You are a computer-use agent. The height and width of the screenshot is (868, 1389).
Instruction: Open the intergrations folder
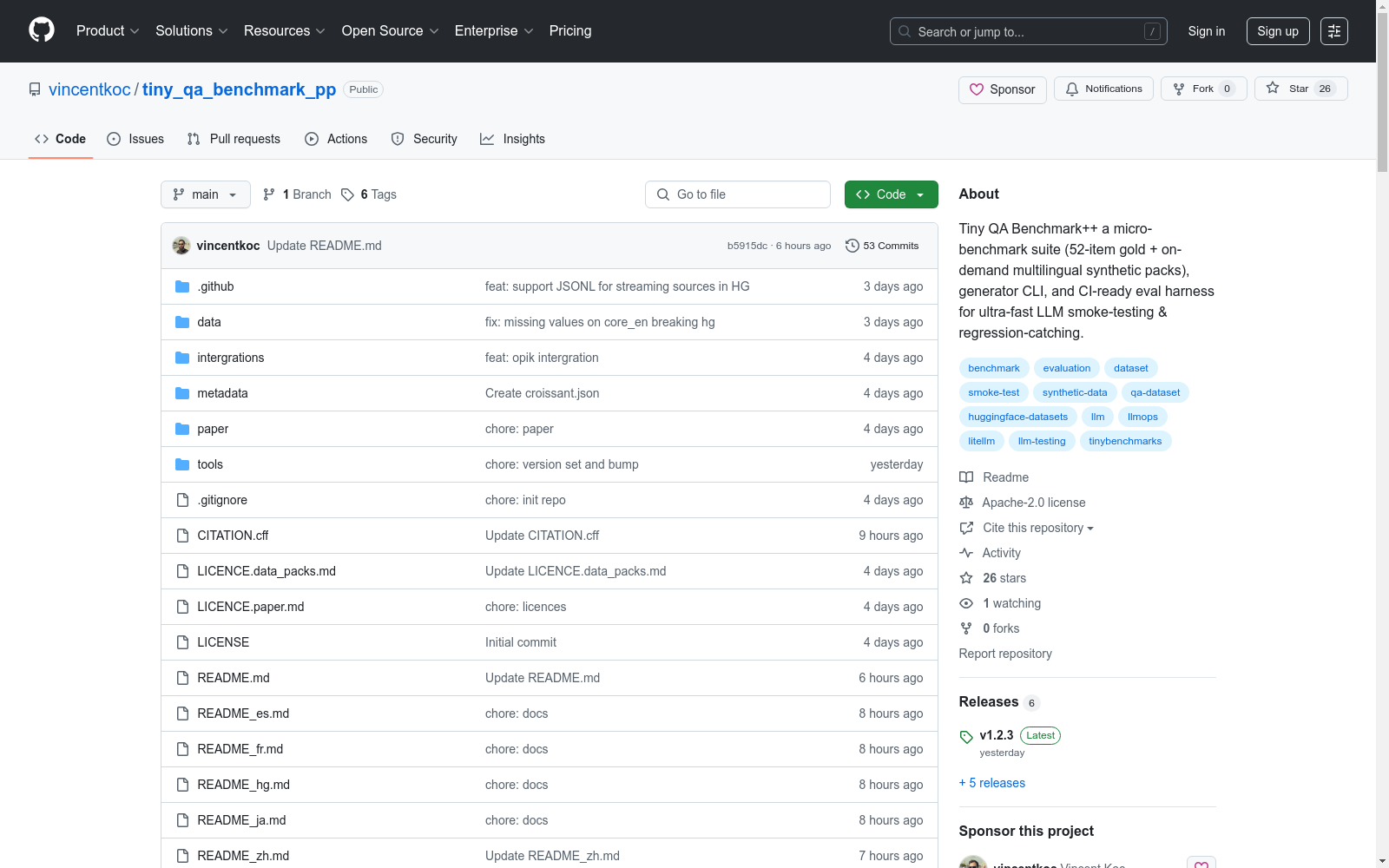click(x=231, y=358)
